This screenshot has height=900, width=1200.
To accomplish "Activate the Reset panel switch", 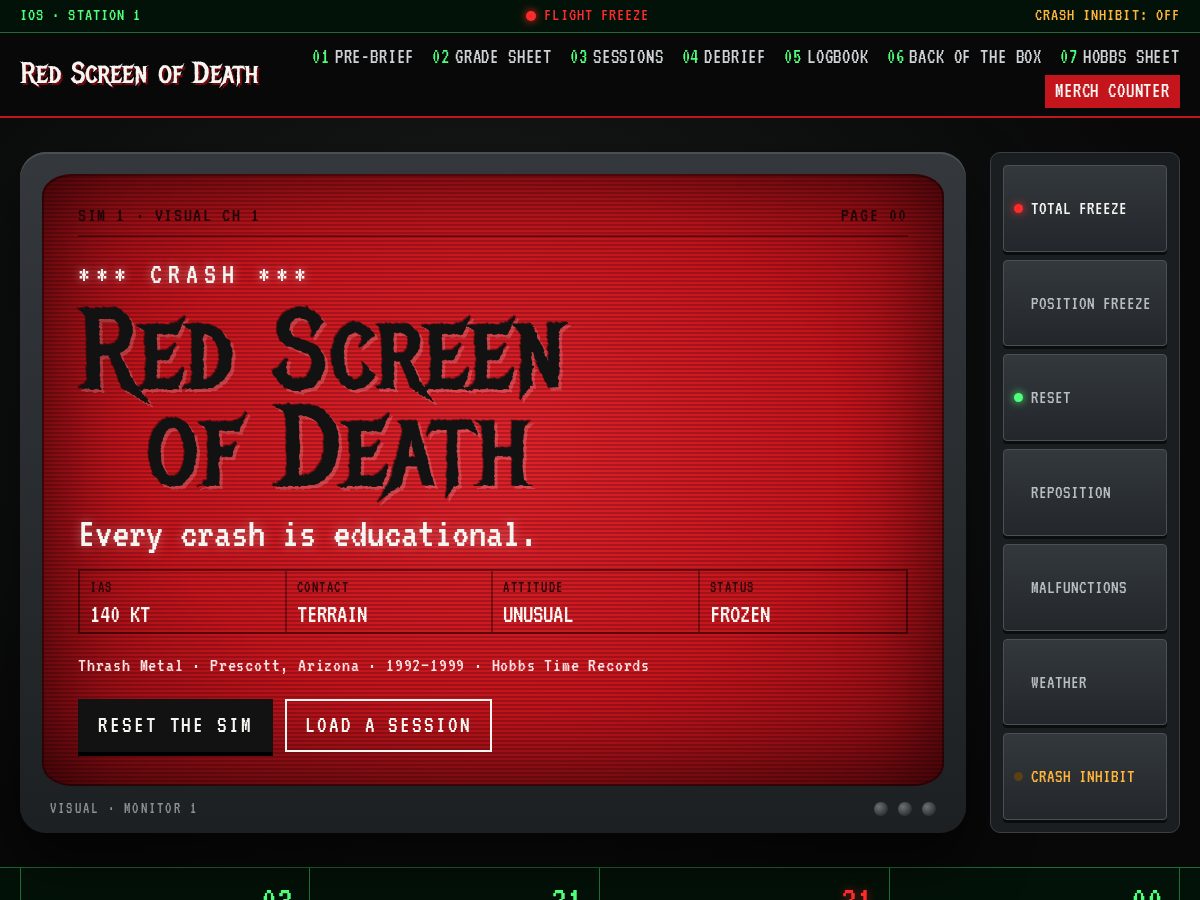I will pos(1085,398).
